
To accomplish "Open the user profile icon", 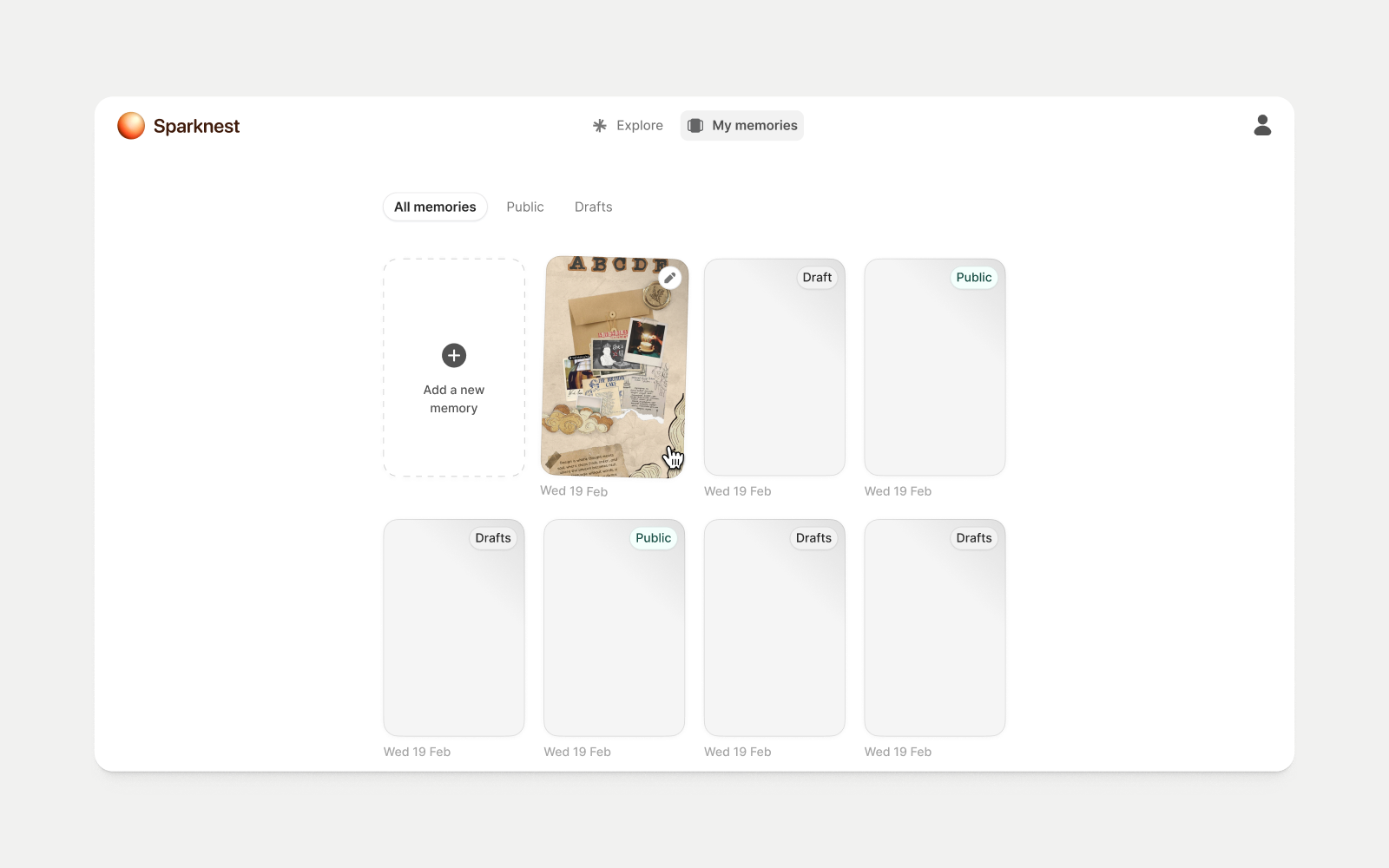I will [x=1262, y=126].
